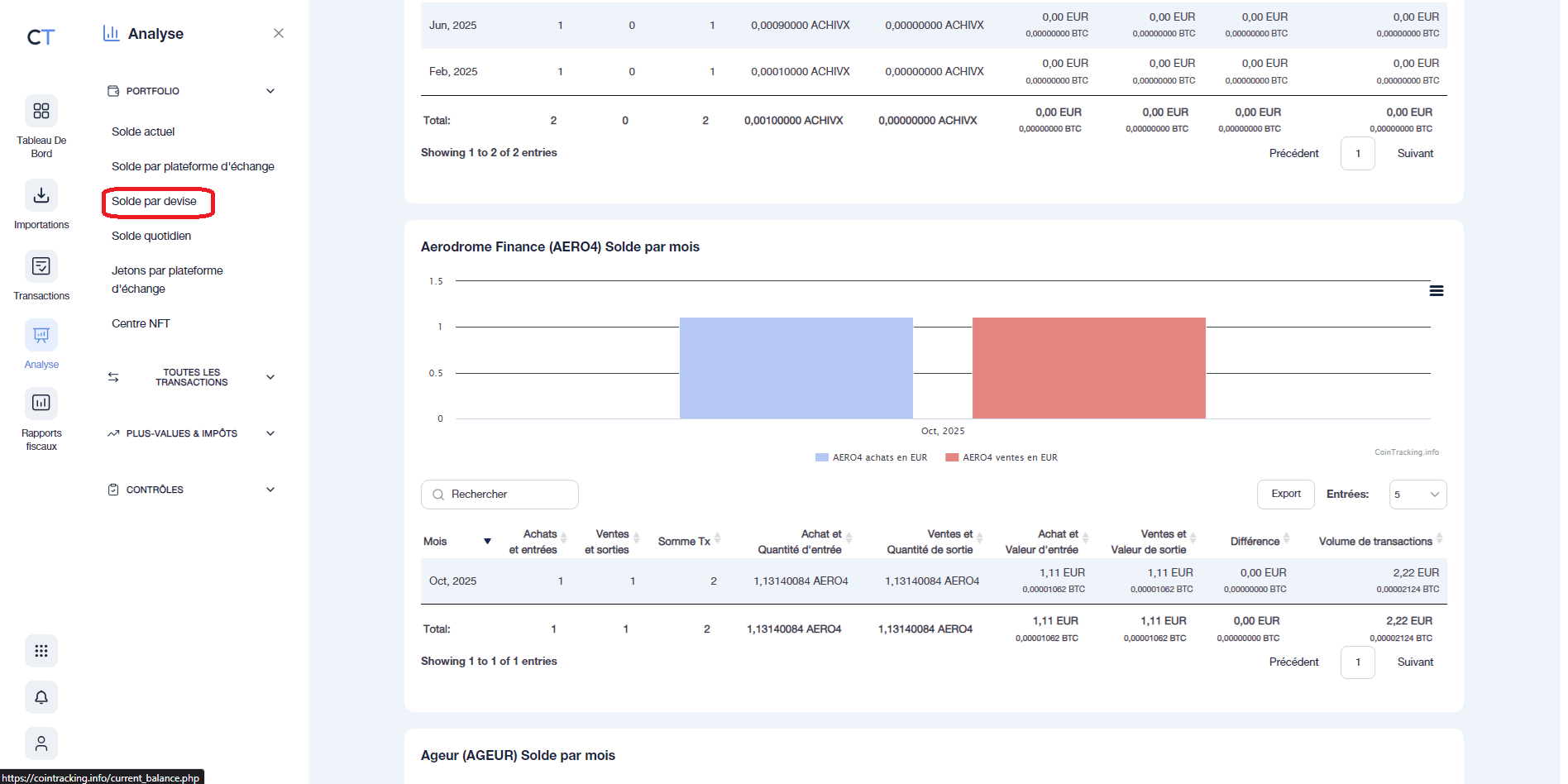1568x784 pixels.
Task: Toggle the AERO4 ventes en EUR legend
Action: coord(1001,457)
